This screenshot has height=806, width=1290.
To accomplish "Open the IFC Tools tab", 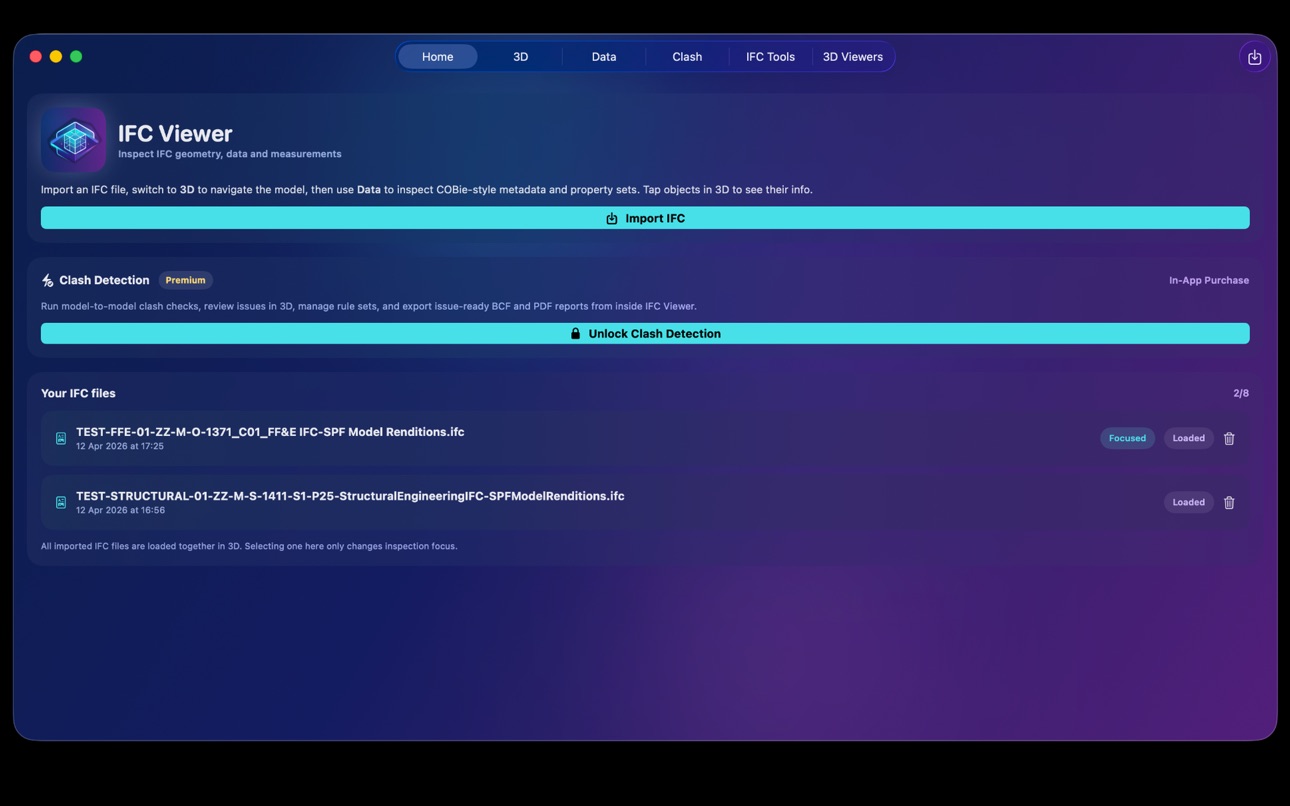I will [770, 57].
